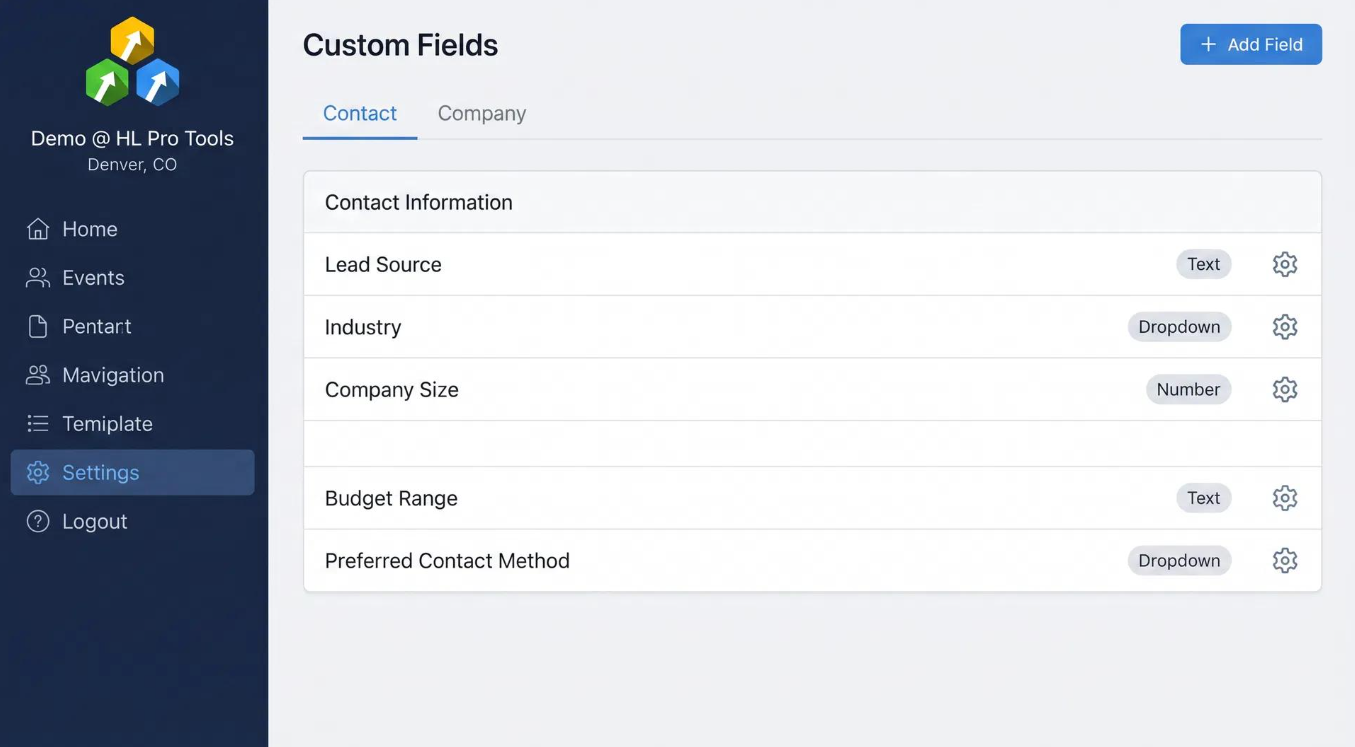This screenshot has width=1355, height=747.
Task: Open Mavigation in the sidebar
Action: click(x=113, y=375)
